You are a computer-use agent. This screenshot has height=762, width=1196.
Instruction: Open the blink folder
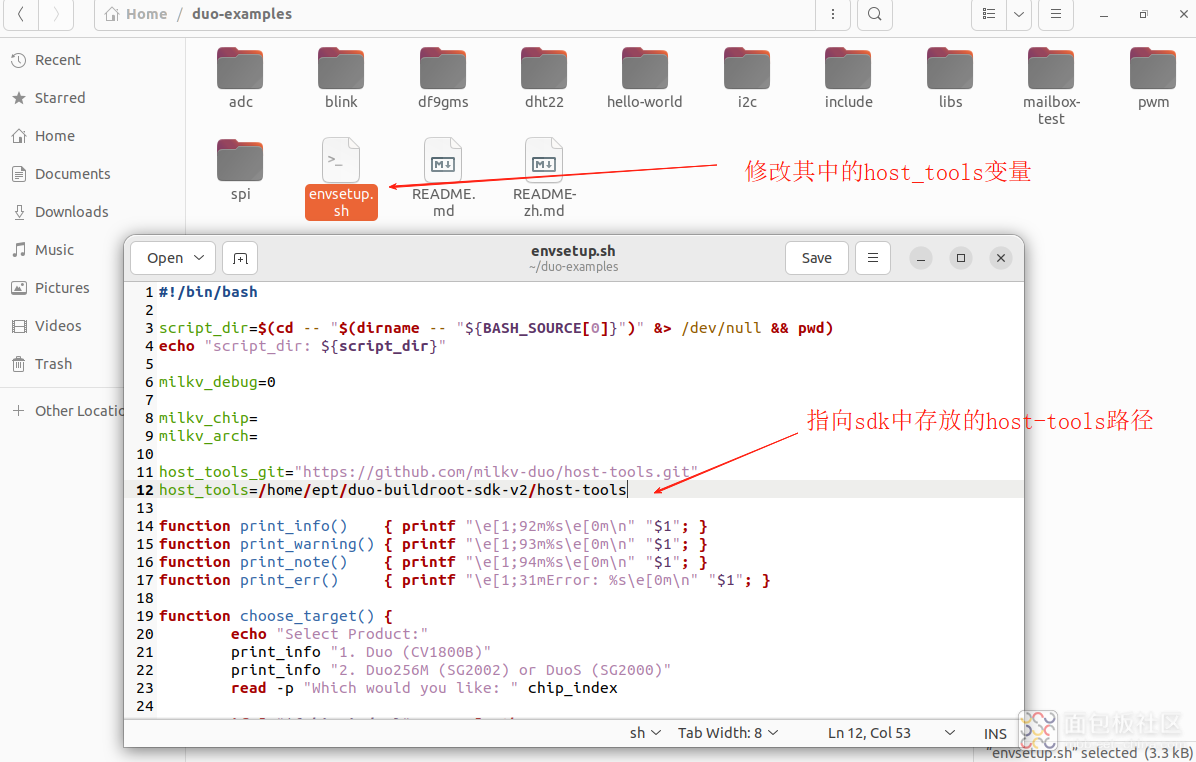pos(341,78)
